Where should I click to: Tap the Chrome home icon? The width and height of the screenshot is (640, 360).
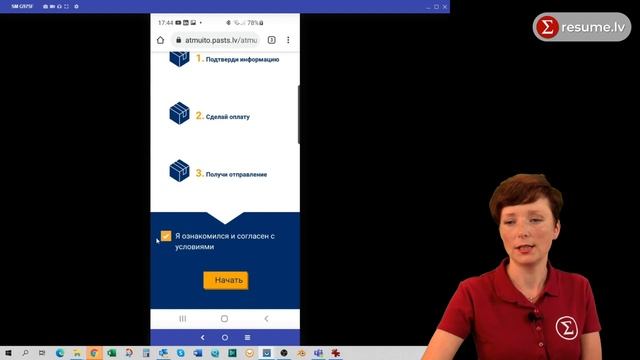tap(160, 40)
